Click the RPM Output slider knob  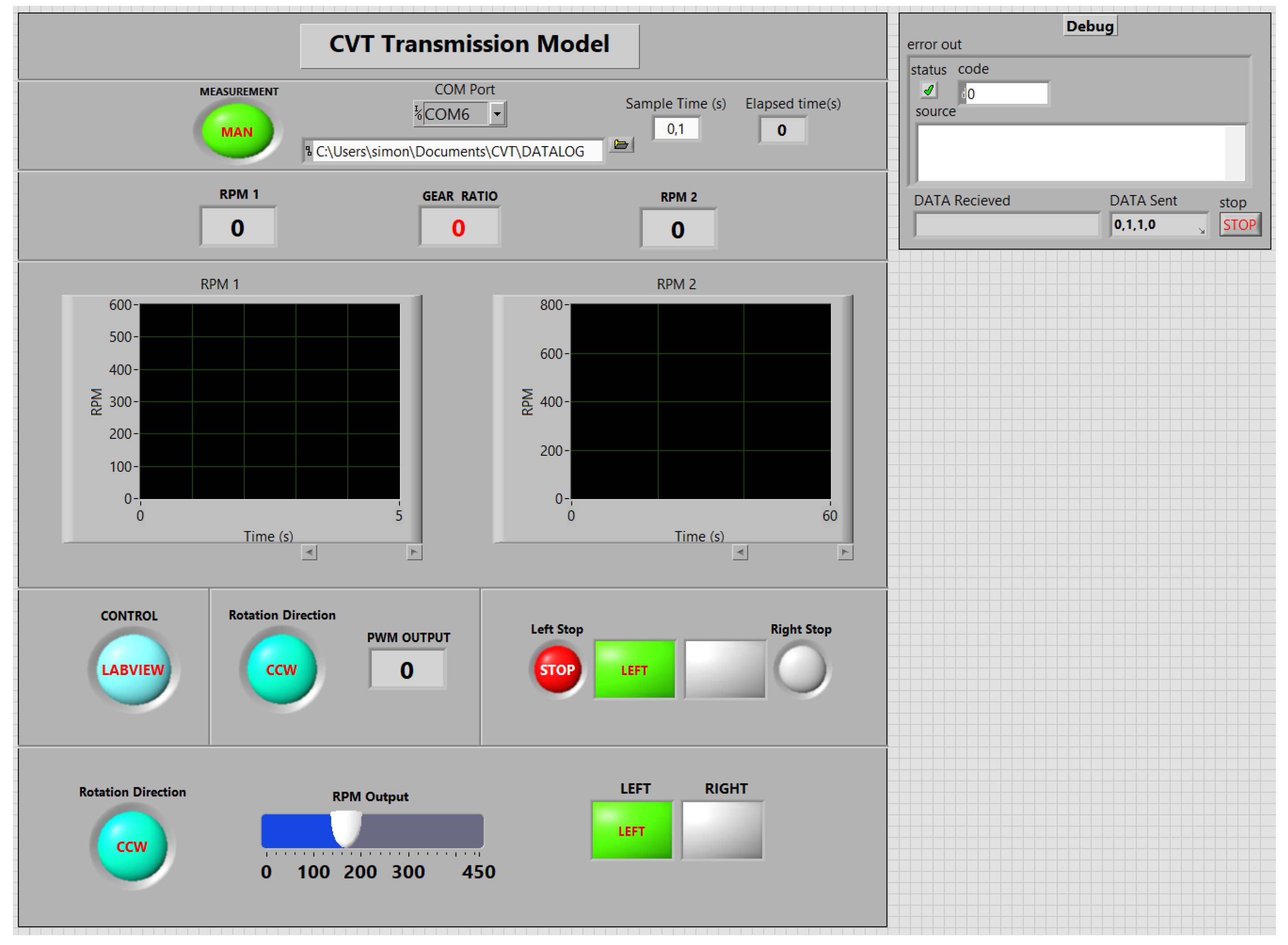tap(346, 828)
